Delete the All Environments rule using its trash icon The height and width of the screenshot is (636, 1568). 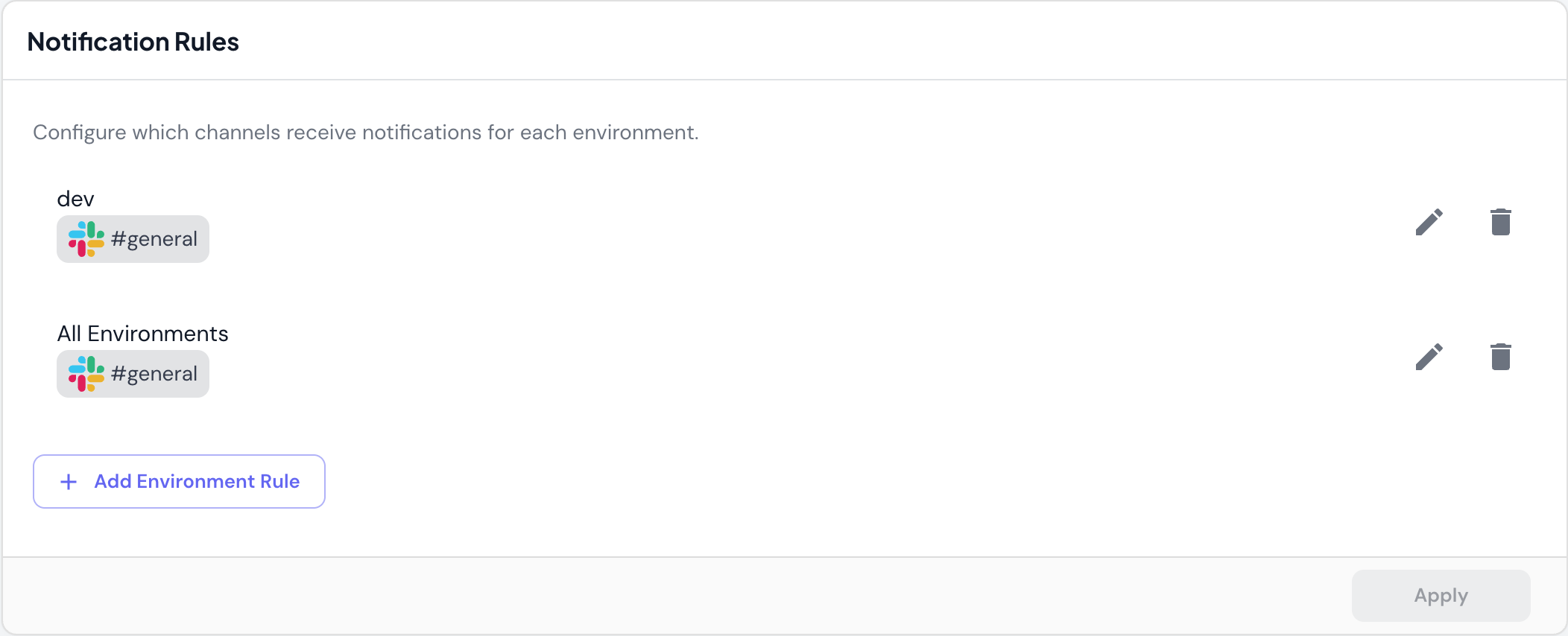point(1500,357)
